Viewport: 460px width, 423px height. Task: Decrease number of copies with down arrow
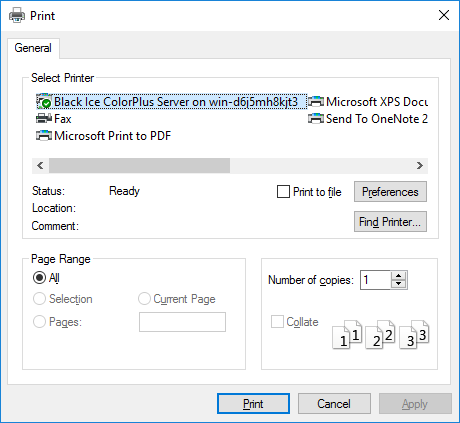coord(399,284)
